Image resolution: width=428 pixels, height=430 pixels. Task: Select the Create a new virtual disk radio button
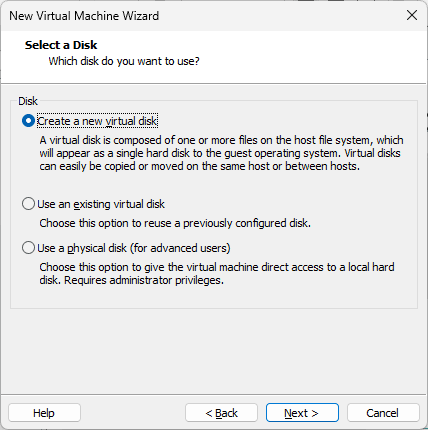click(28, 121)
